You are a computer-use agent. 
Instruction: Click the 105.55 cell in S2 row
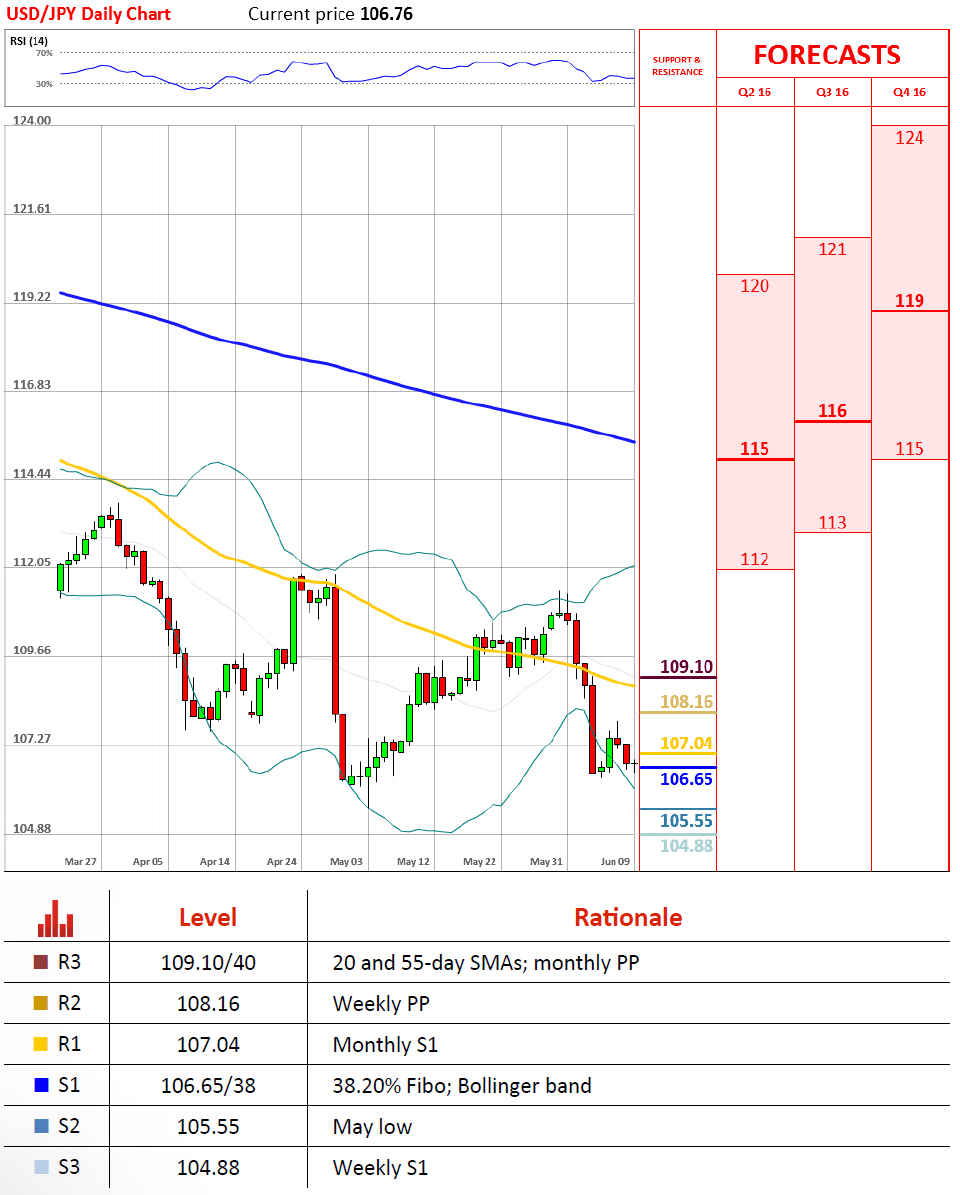(x=208, y=1126)
